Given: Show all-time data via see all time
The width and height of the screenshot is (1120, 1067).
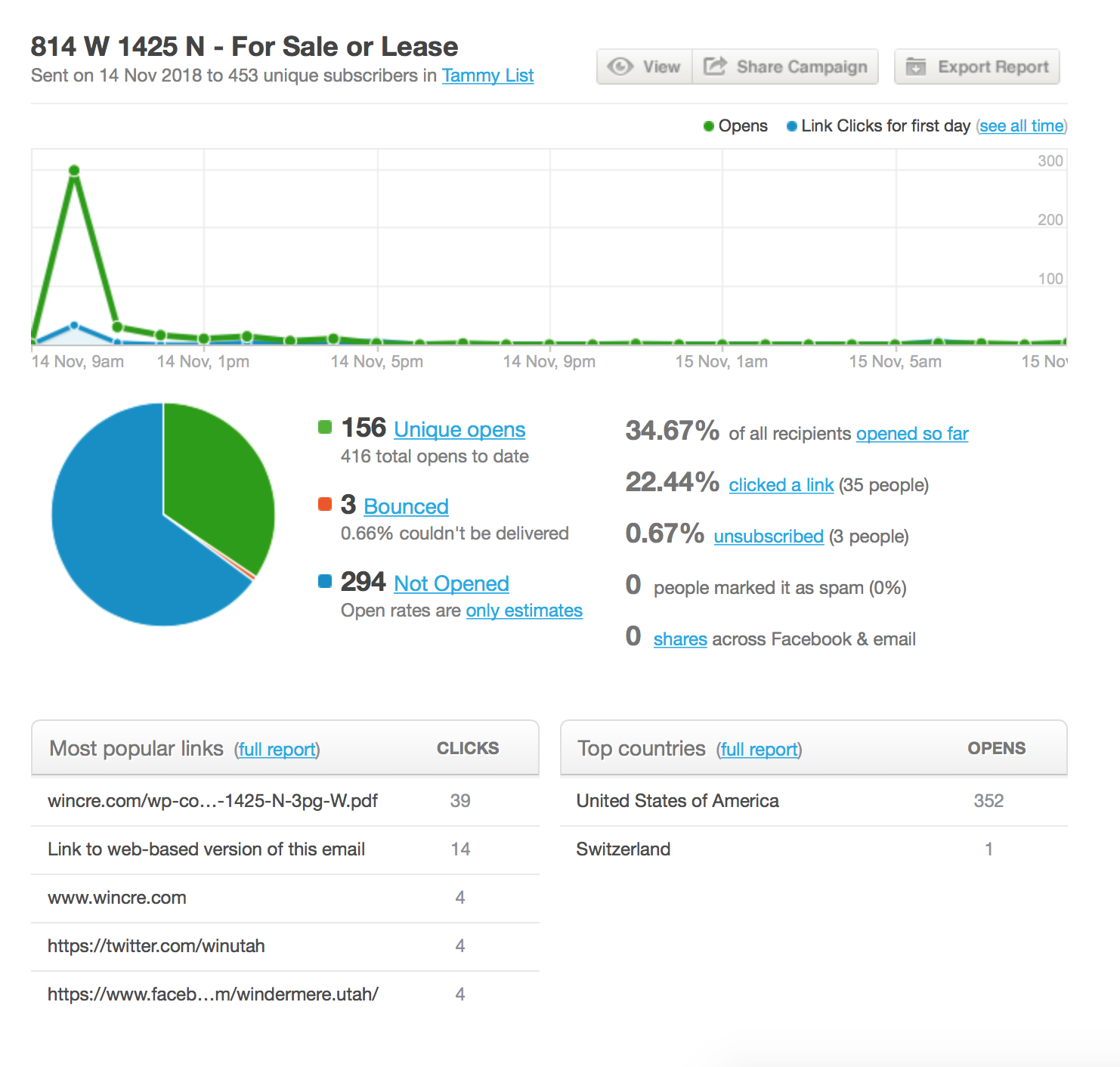Looking at the screenshot, I should (x=1021, y=126).
